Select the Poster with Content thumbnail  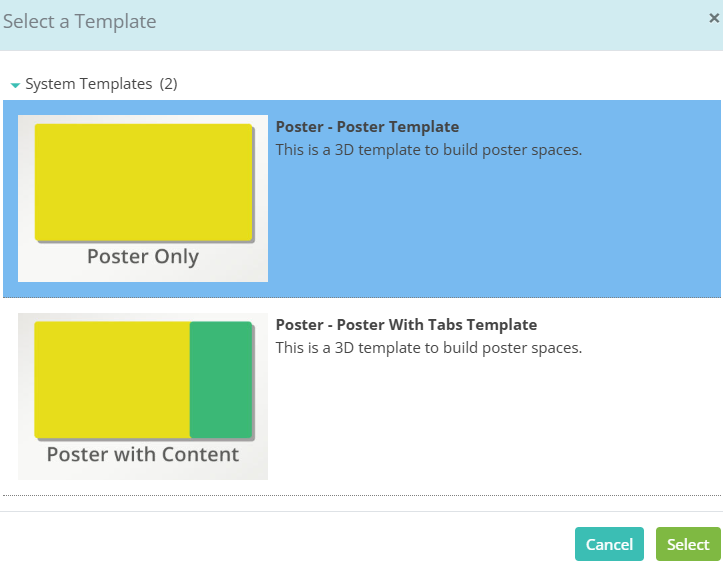point(143,396)
